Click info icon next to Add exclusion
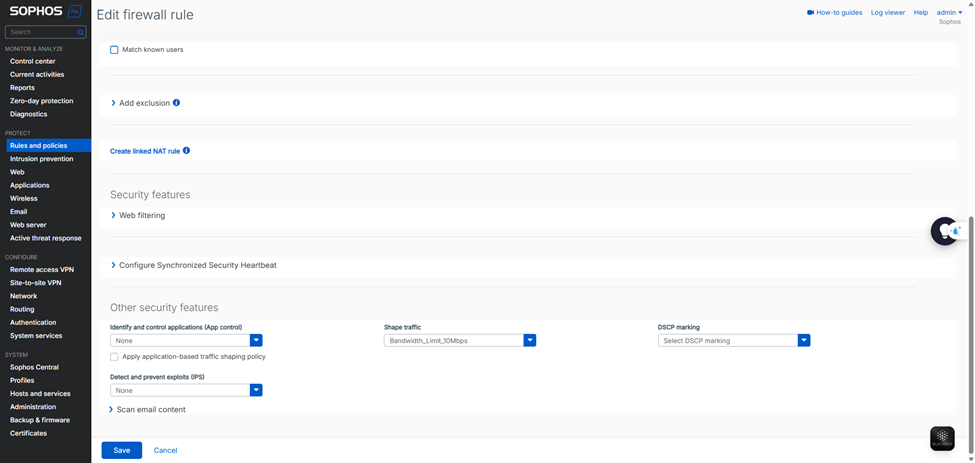975x463 pixels. click(x=177, y=103)
